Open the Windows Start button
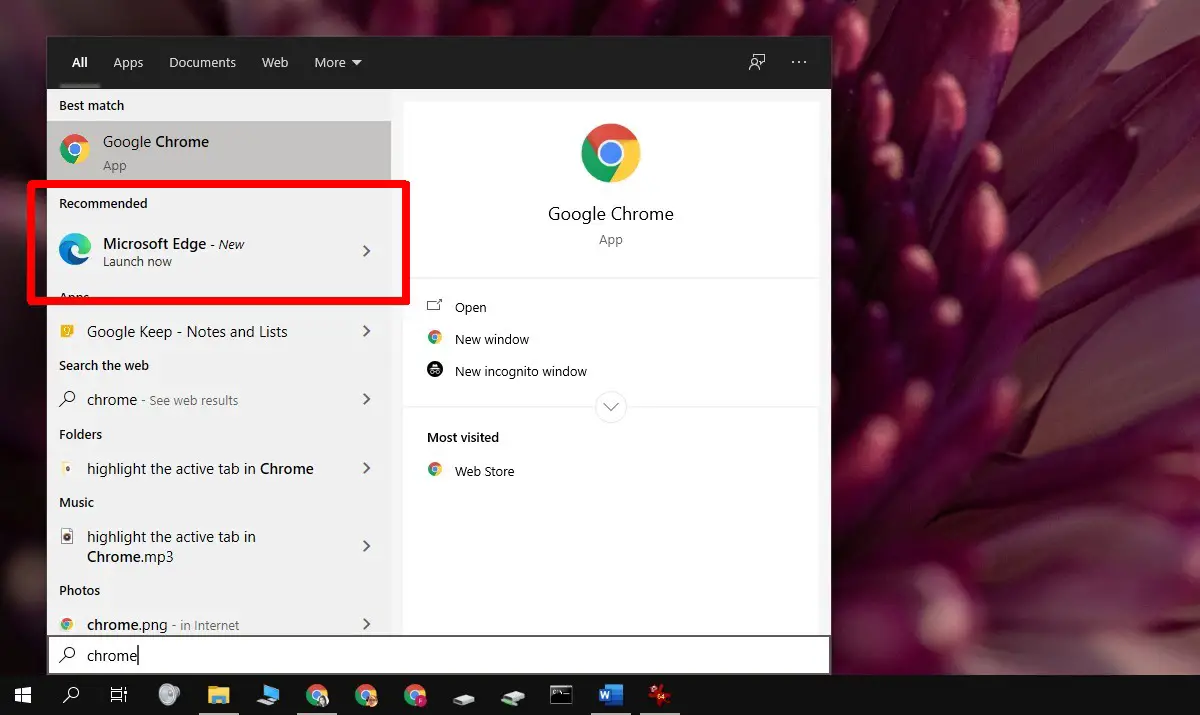This screenshot has width=1200, height=715. tap(23, 695)
